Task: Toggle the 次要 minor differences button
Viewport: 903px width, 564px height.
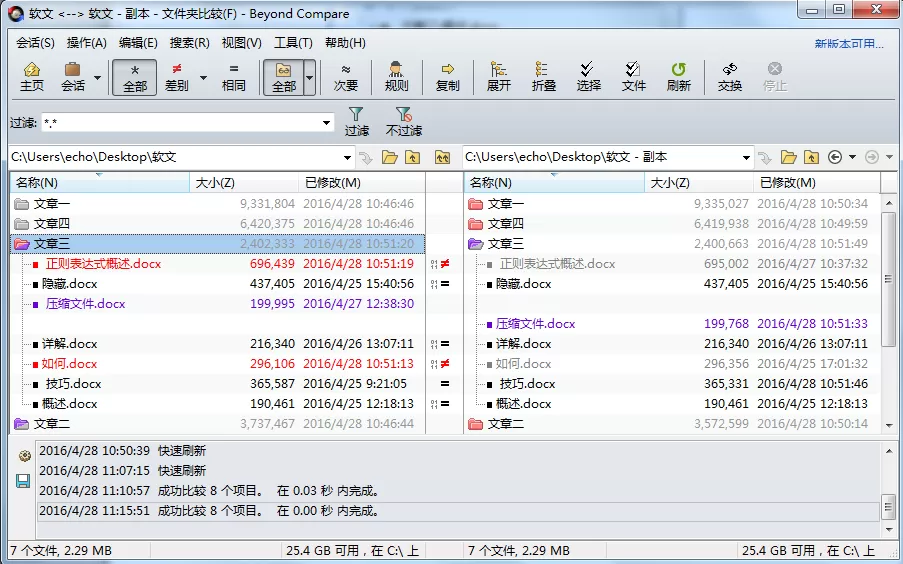Action: point(346,77)
